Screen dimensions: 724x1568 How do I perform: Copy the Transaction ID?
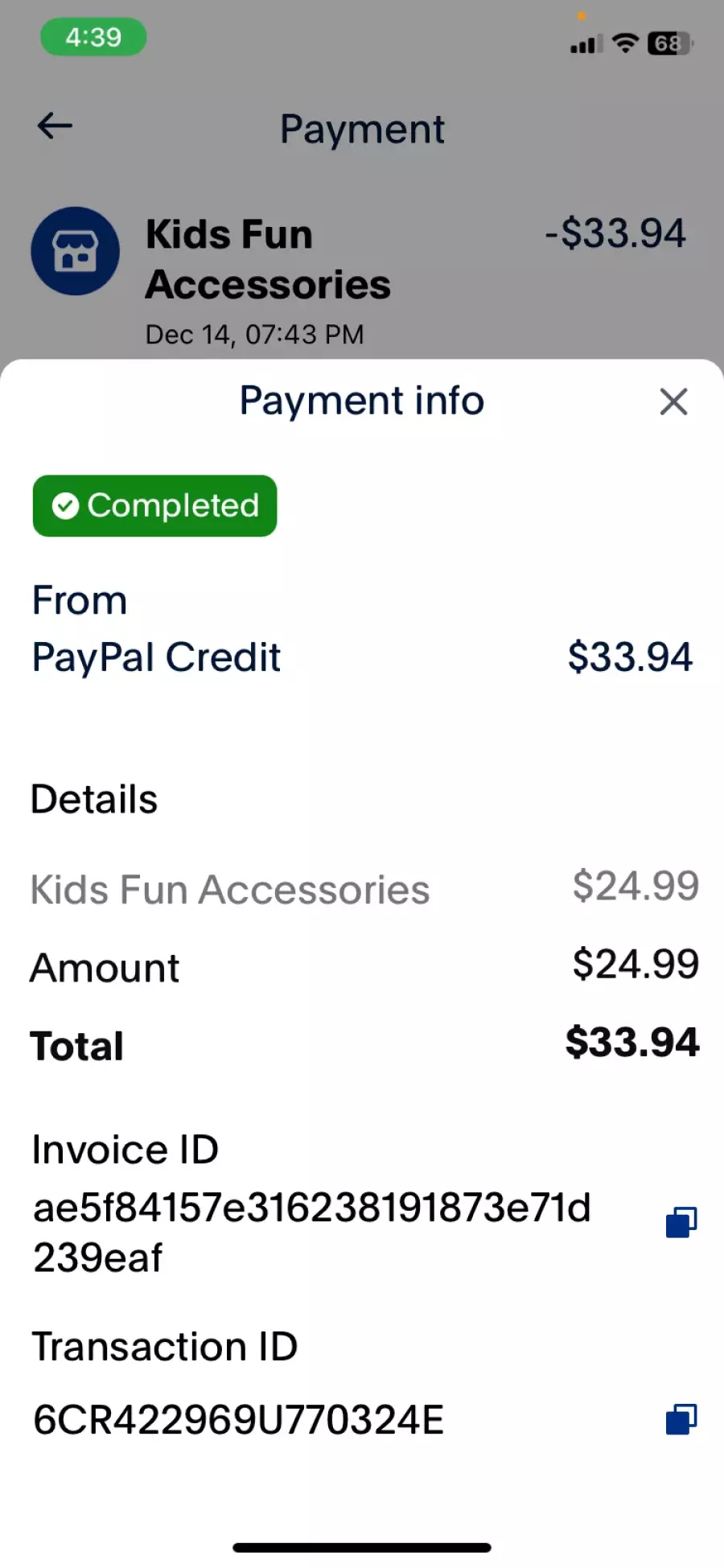pos(681,1419)
